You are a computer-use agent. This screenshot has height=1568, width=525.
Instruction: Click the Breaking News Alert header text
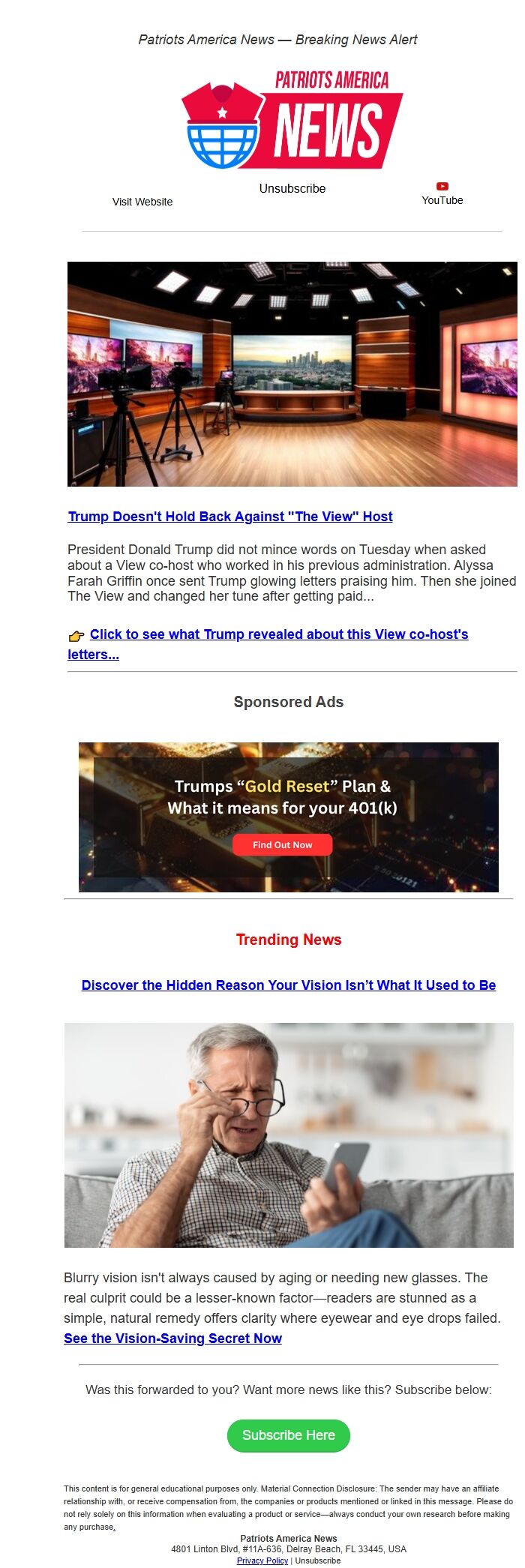(x=356, y=40)
